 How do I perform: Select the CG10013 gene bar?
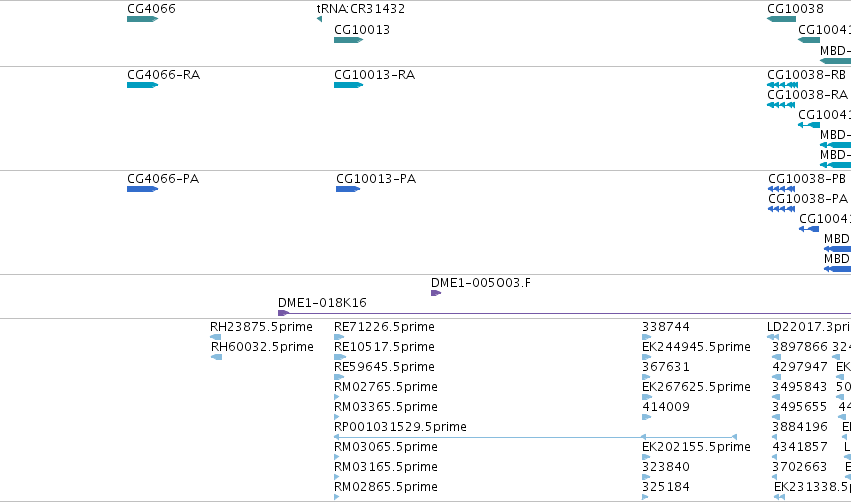(x=348, y=40)
